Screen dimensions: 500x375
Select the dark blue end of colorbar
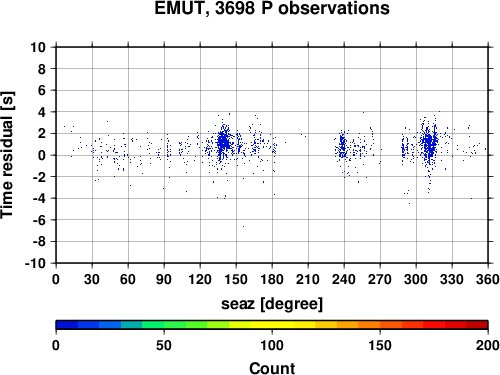(67, 325)
